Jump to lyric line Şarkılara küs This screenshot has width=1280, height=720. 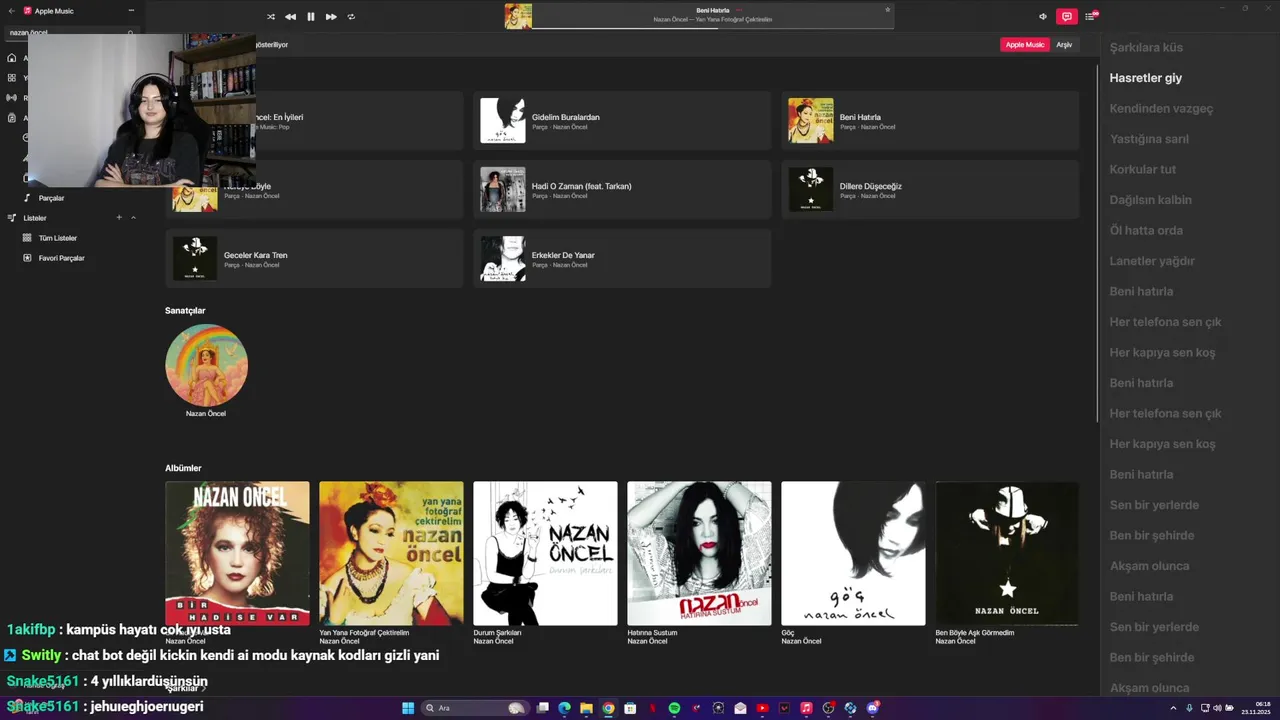click(x=1146, y=48)
